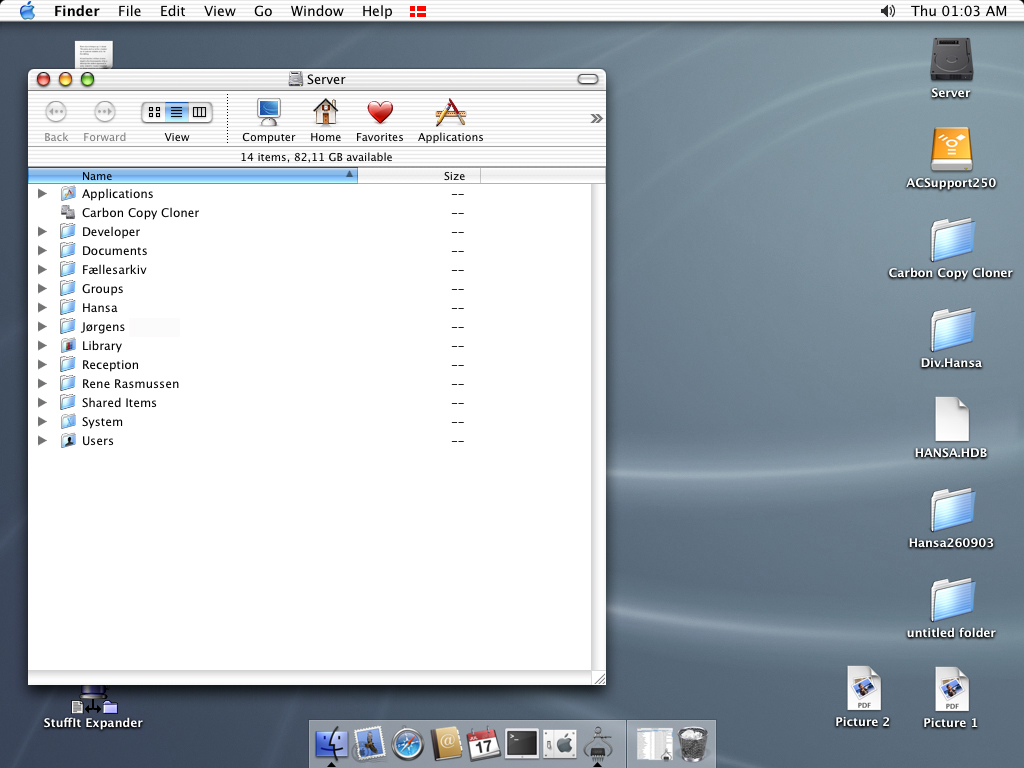Switch to column view mode
The image size is (1024, 768).
coord(199,112)
